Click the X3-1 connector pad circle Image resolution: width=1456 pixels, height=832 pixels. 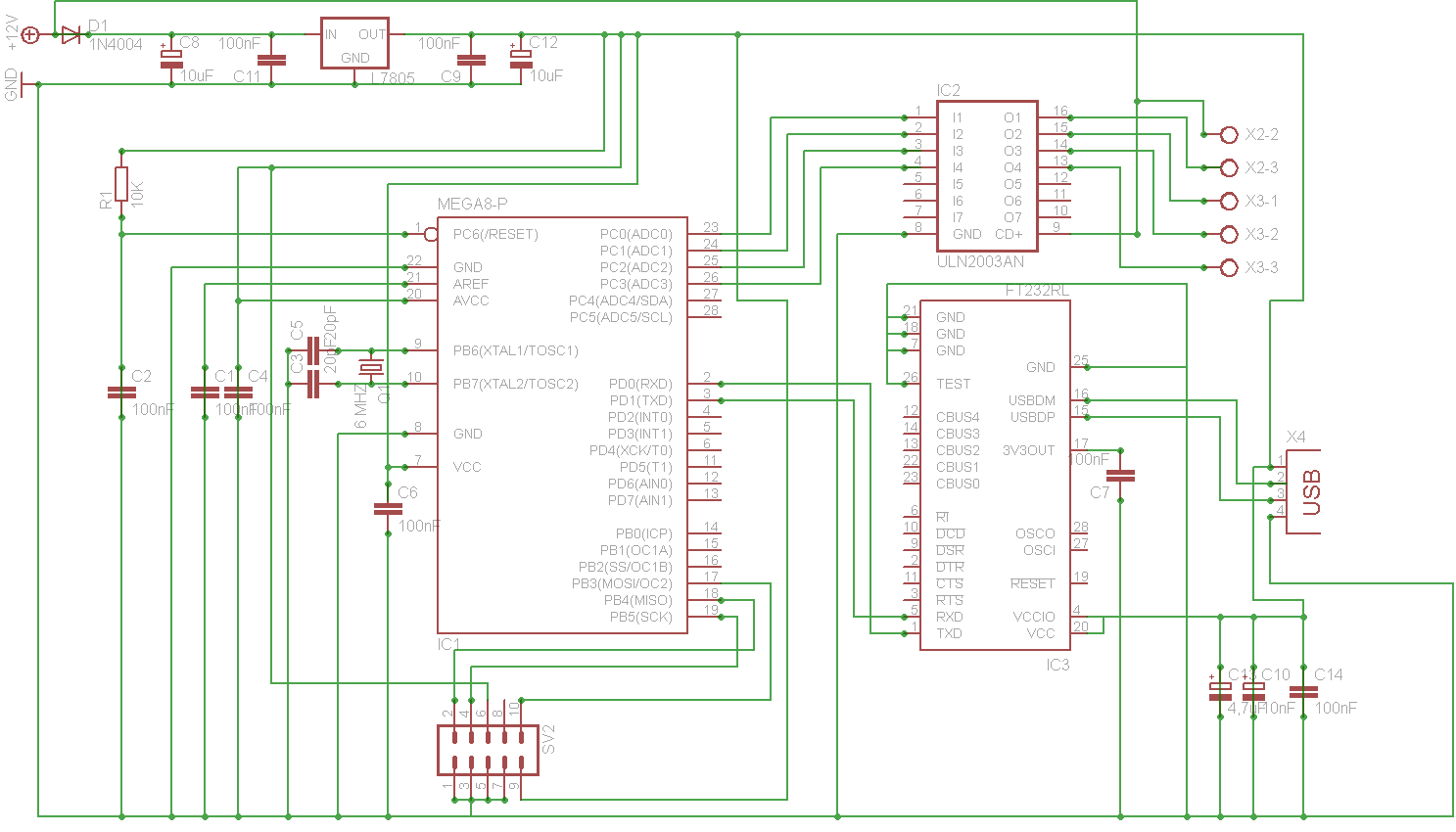(x=1230, y=201)
